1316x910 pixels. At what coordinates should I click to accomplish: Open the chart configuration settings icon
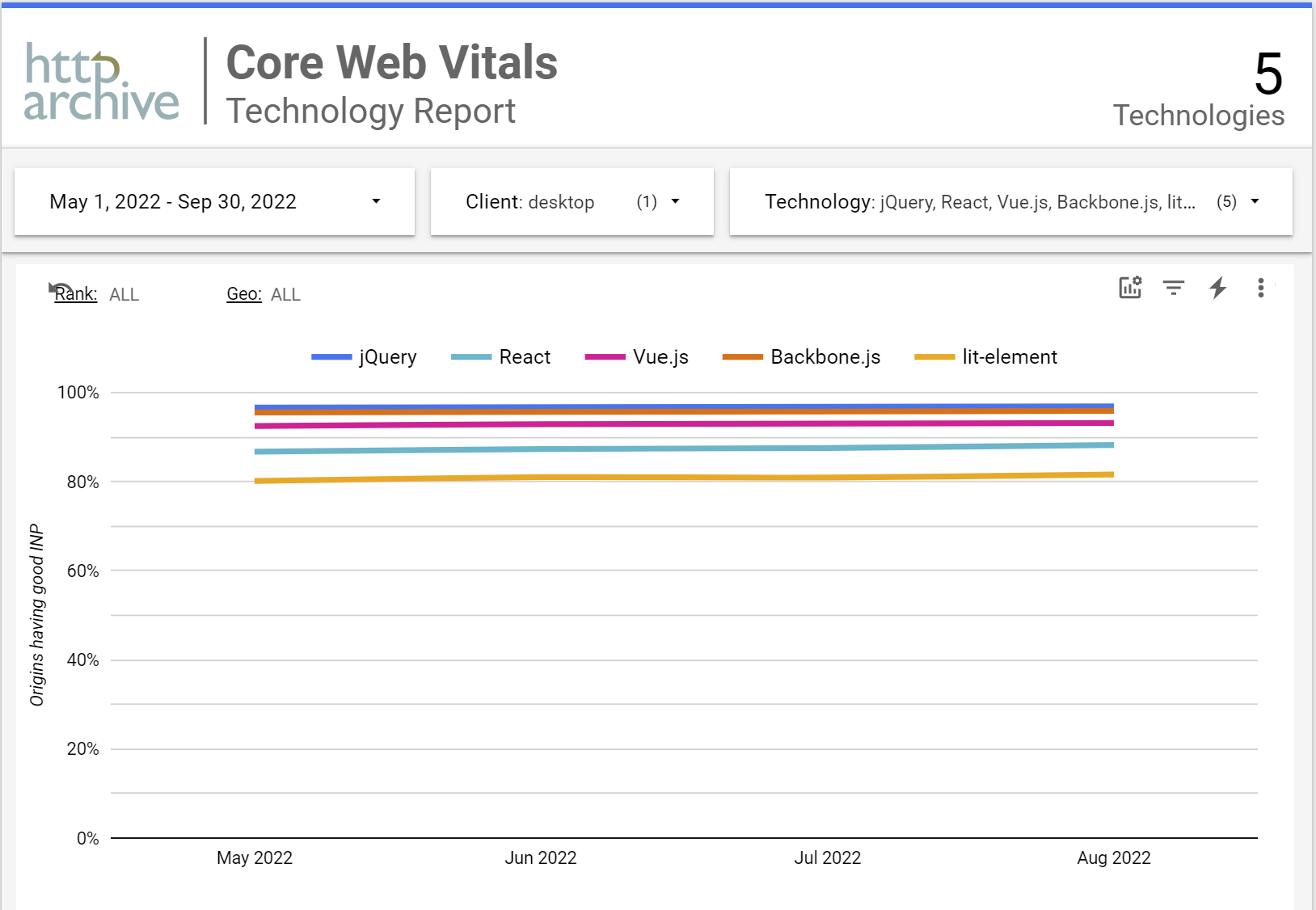click(x=1129, y=287)
